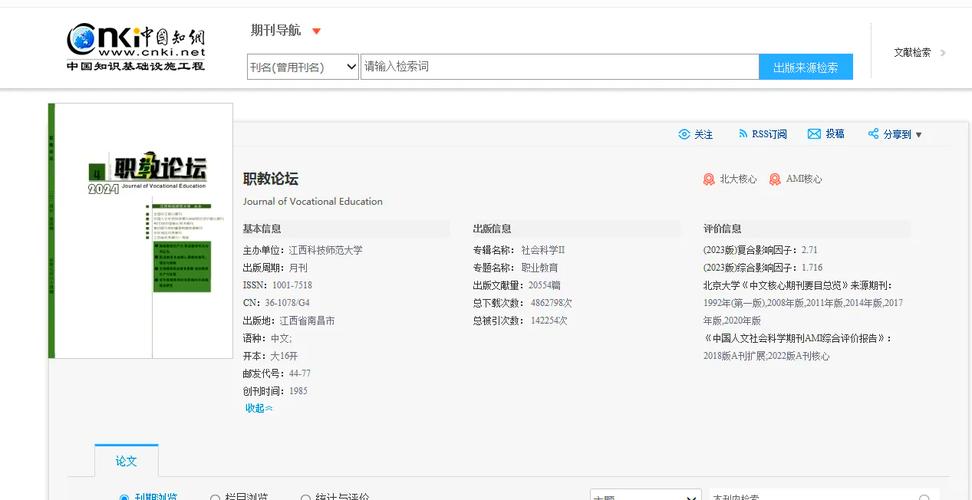
Task: Click the 北大核心 label text
Action: 738,179
